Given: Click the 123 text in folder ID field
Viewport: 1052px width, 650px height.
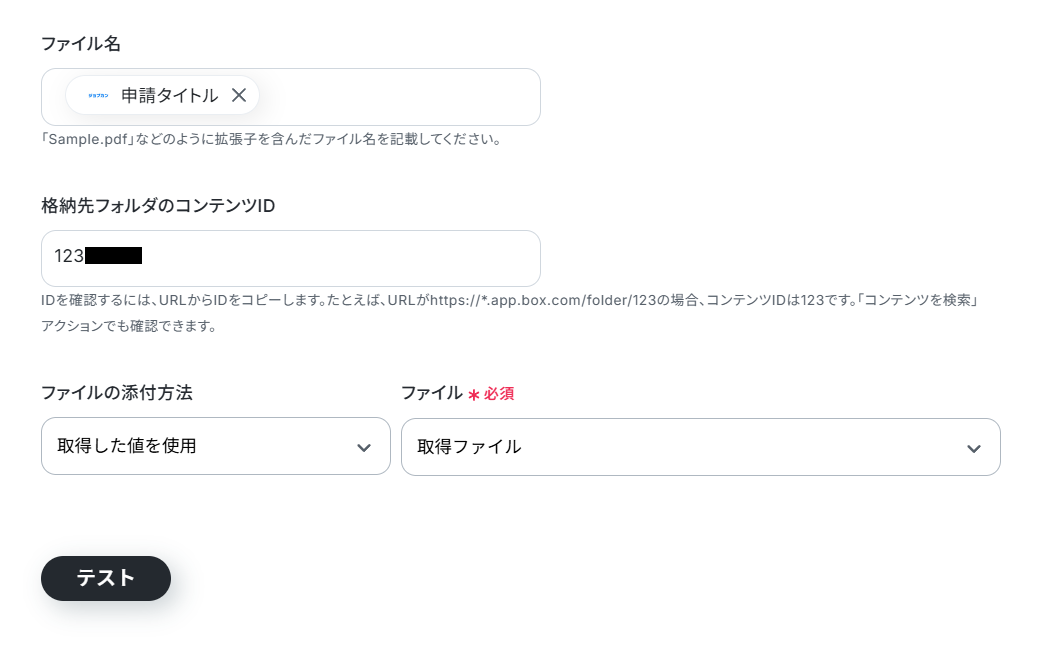Looking at the screenshot, I should [x=69, y=256].
